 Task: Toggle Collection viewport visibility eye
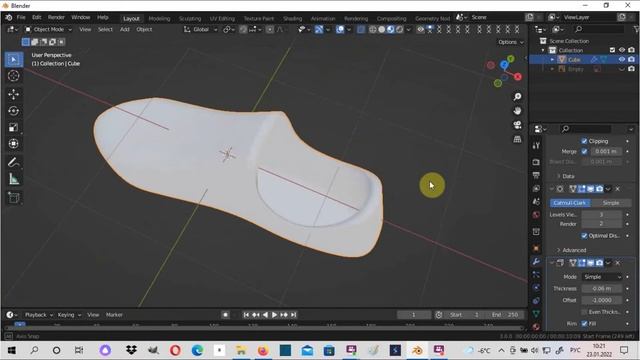coord(622,50)
